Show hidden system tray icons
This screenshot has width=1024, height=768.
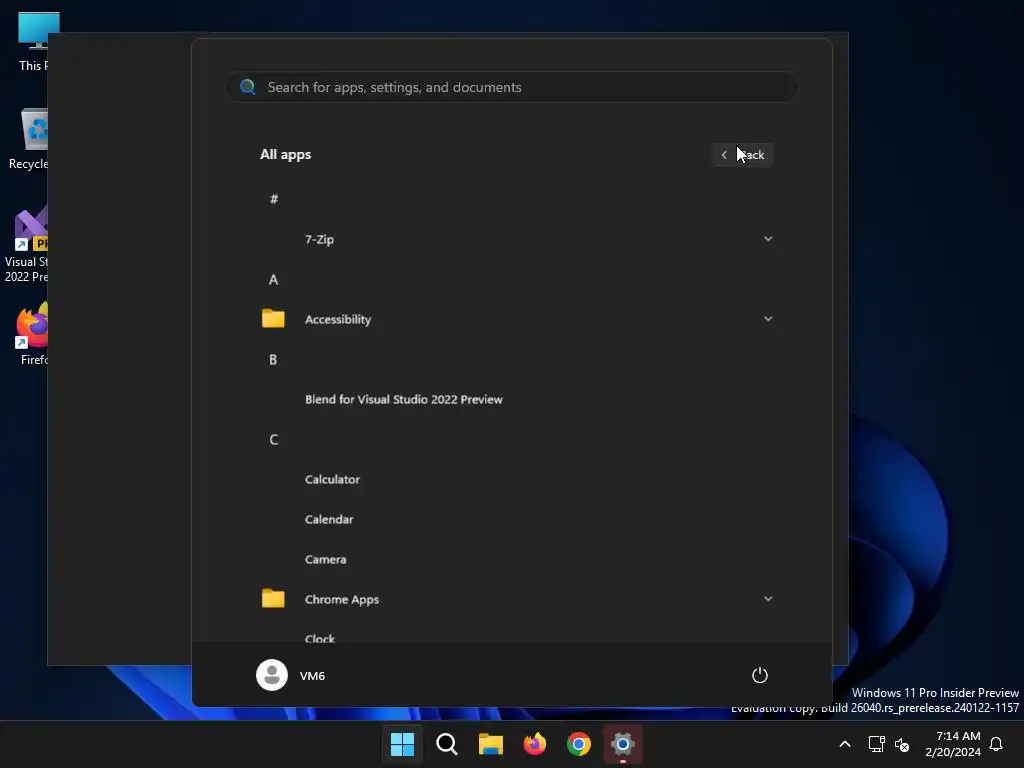[x=844, y=744]
